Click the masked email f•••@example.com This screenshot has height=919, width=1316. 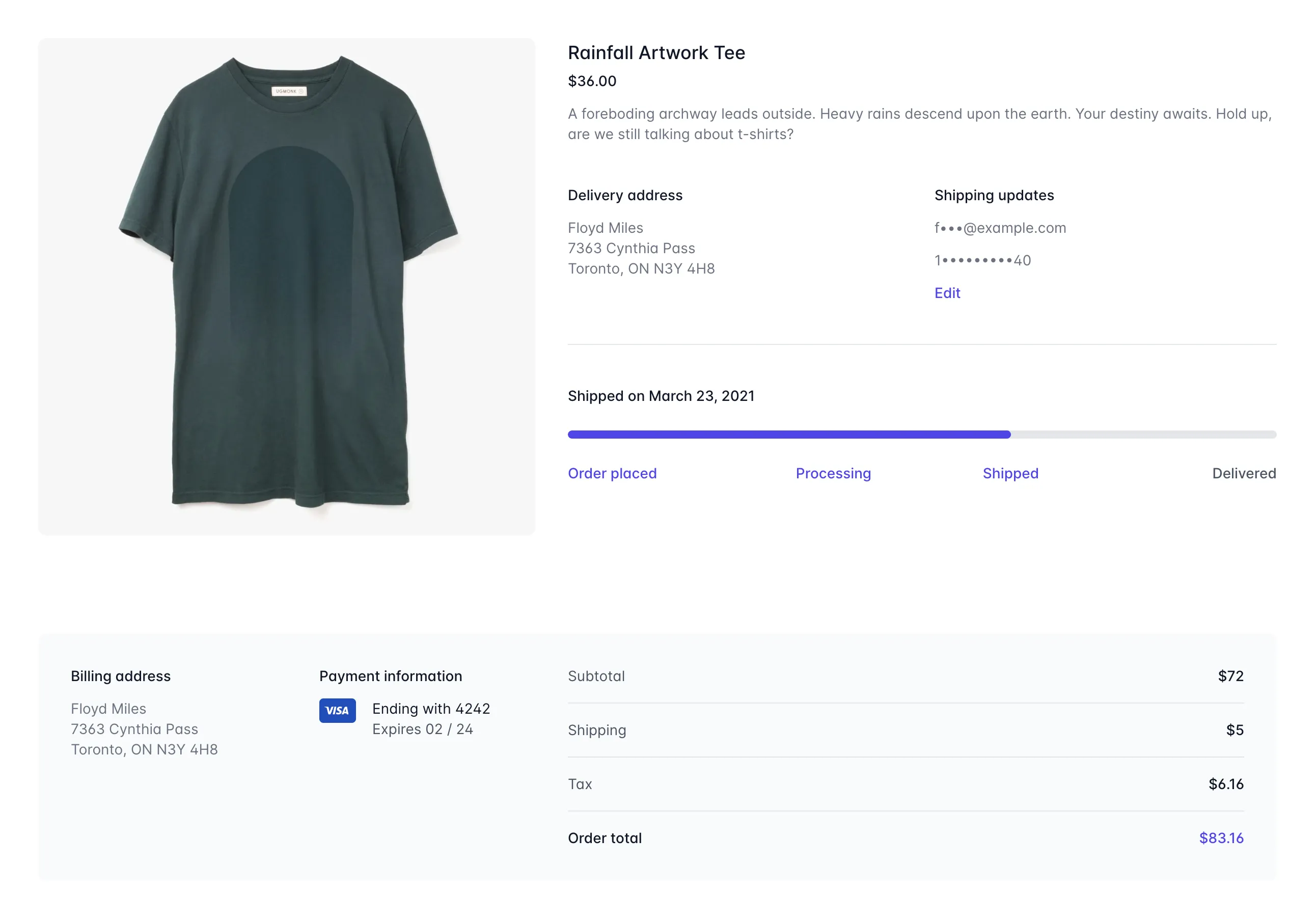tap(1000, 228)
